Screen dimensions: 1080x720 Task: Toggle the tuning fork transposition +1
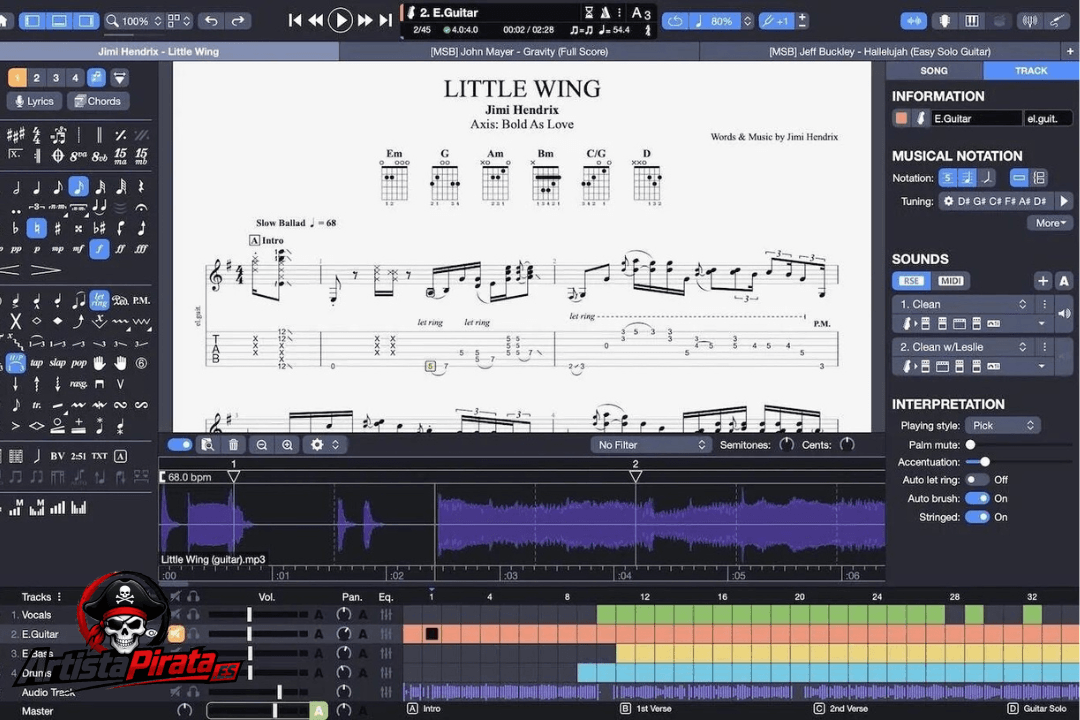[x=776, y=21]
